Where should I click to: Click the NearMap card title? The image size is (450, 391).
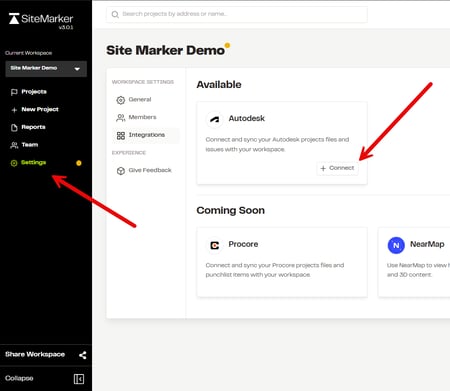click(x=427, y=244)
